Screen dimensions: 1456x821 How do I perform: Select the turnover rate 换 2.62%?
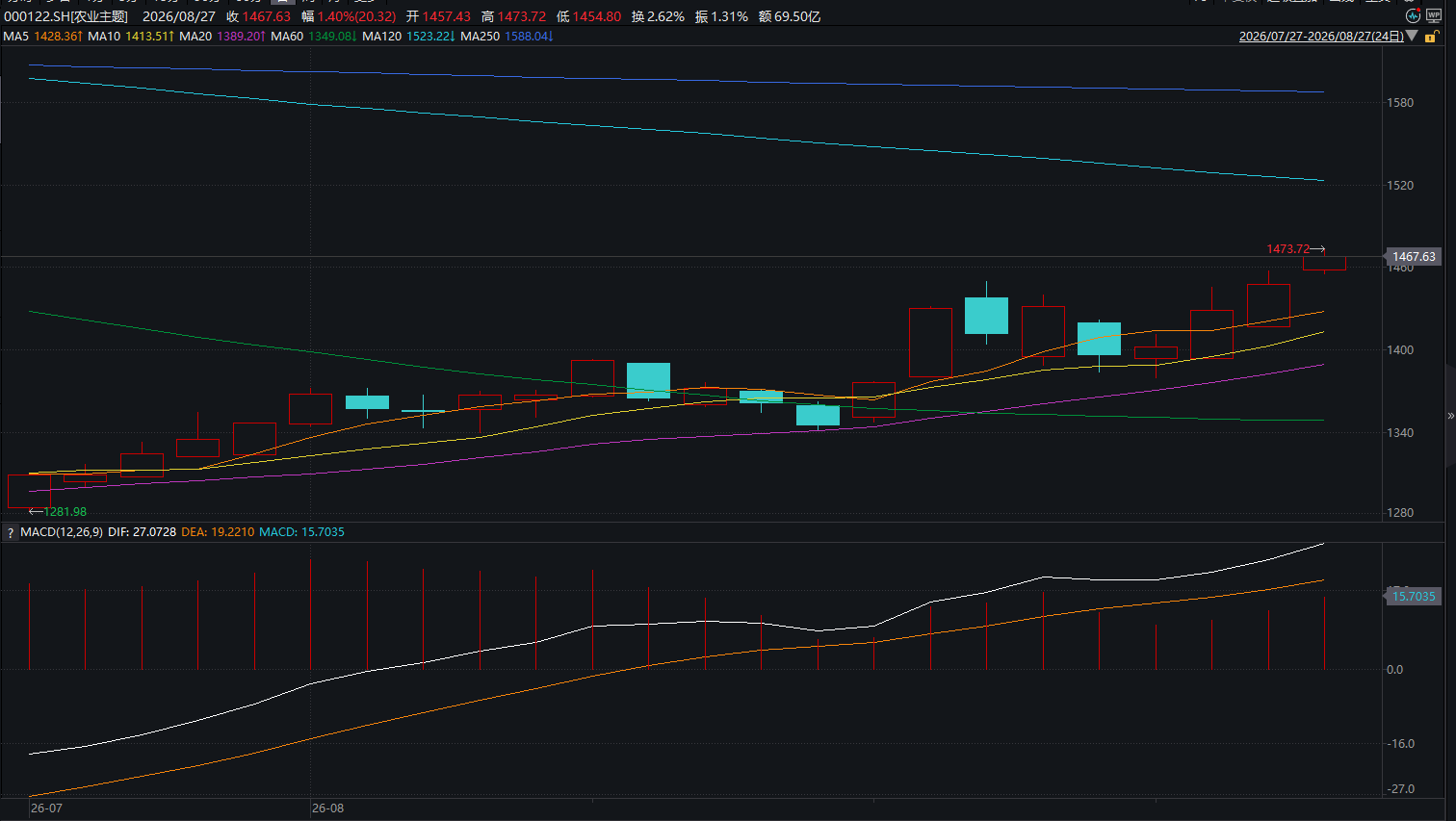(x=658, y=16)
